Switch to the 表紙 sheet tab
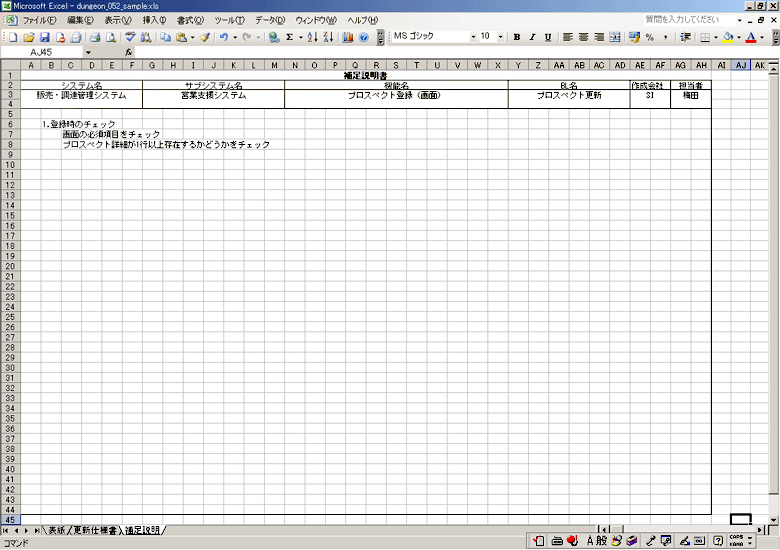780x550 pixels. pos(57,531)
